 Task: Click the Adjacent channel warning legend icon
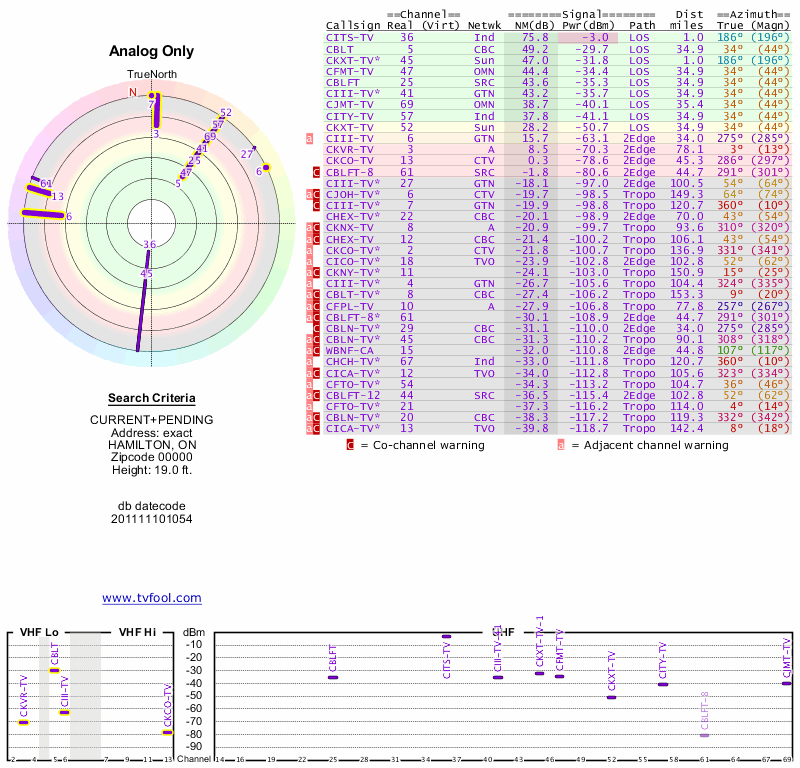click(561, 445)
